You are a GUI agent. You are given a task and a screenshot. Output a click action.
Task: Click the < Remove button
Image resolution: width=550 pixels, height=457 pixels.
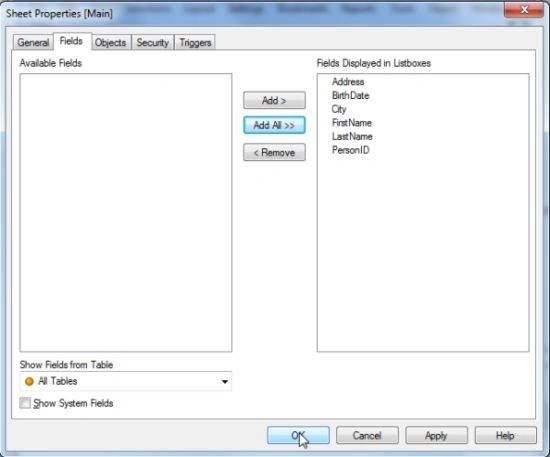[x=274, y=152]
